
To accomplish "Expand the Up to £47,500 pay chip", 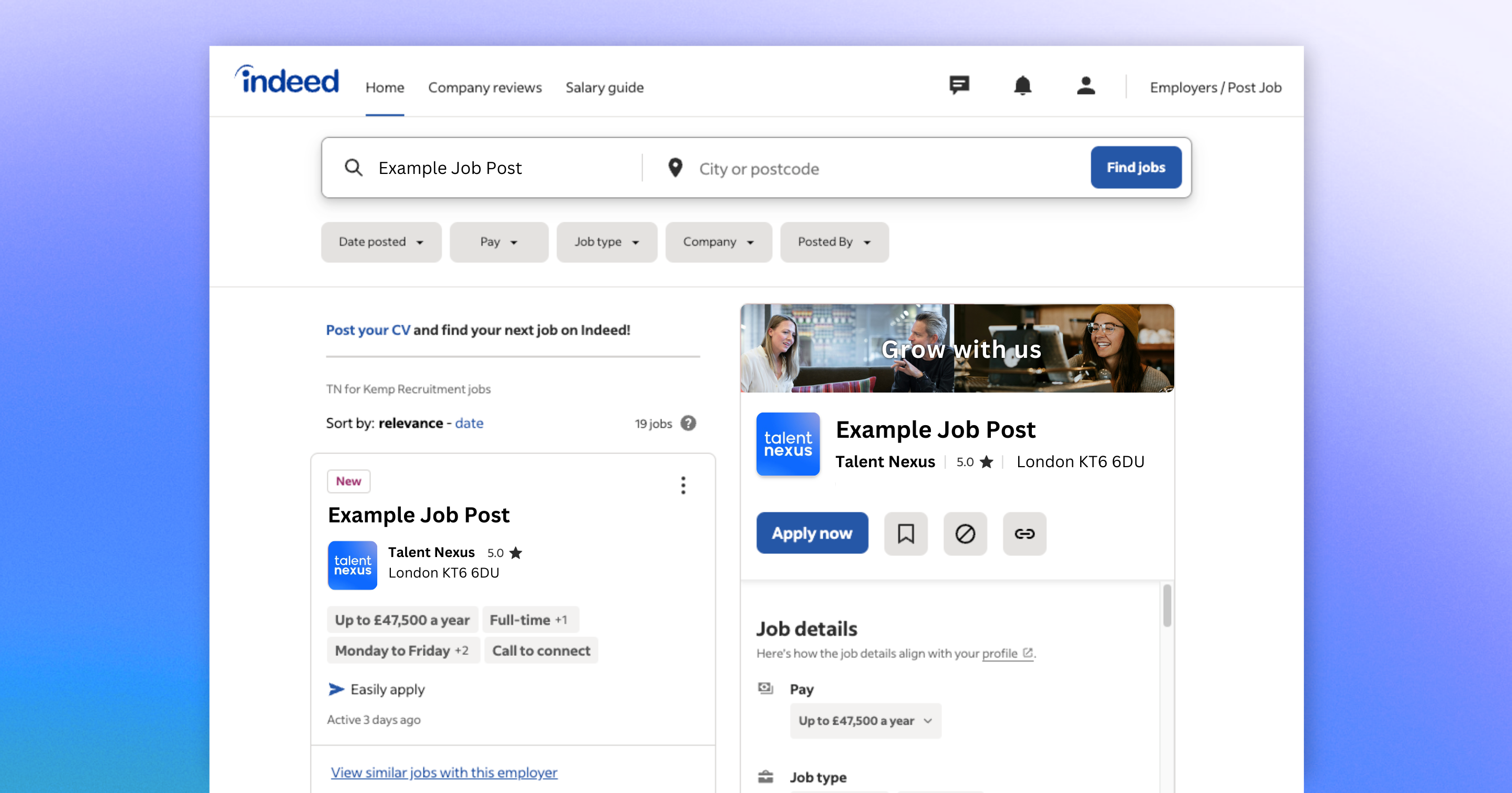I will click(865, 720).
